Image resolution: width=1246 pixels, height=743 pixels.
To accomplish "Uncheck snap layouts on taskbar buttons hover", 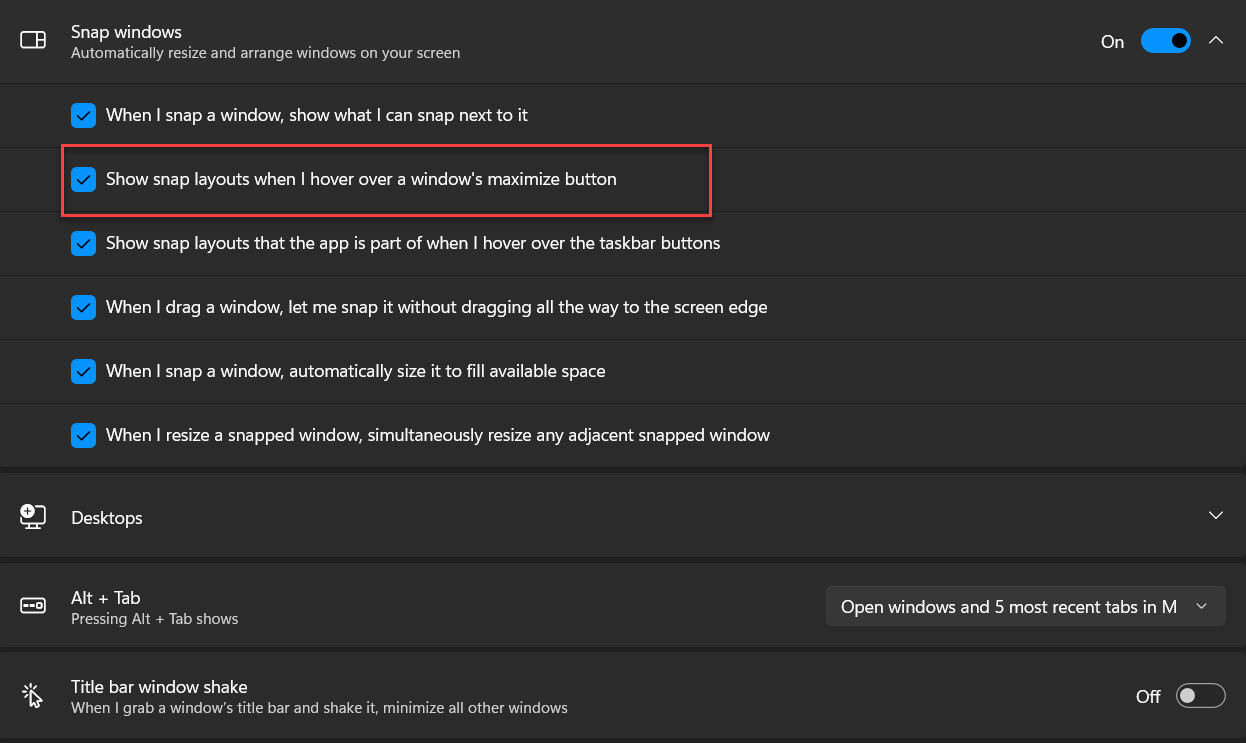I will click(83, 243).
